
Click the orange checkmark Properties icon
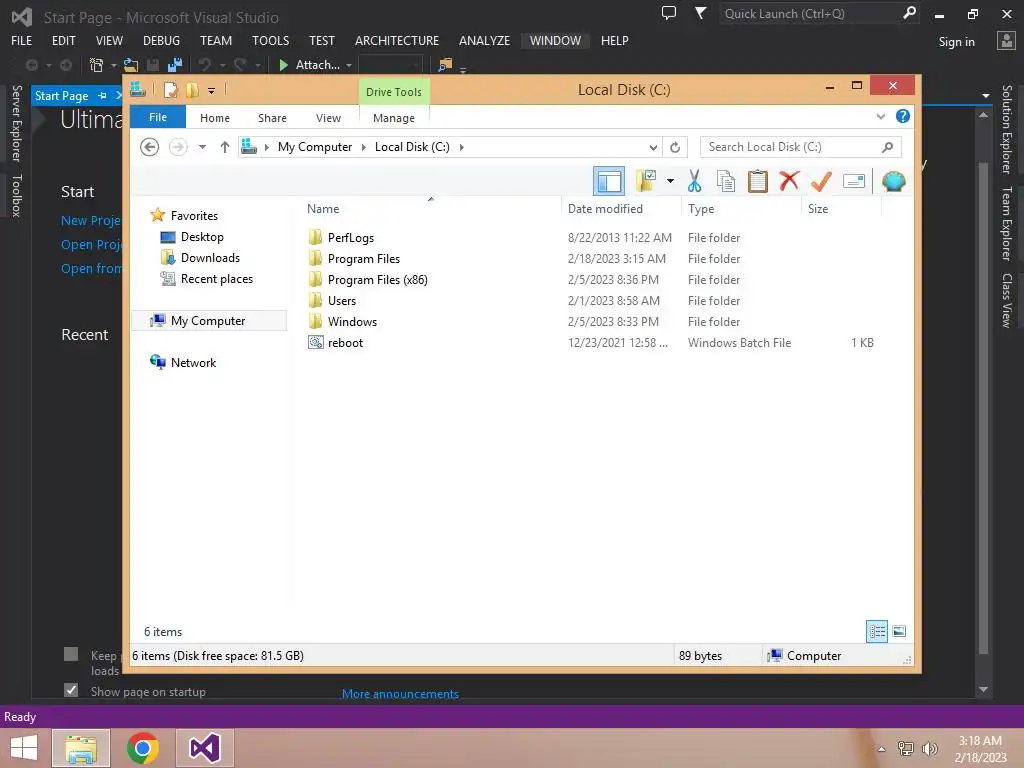821,181
